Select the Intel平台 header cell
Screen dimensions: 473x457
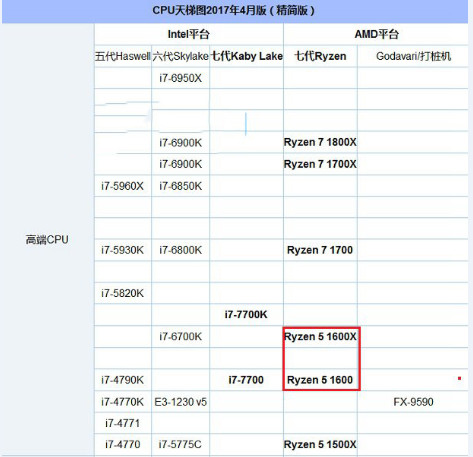point(189,34)
